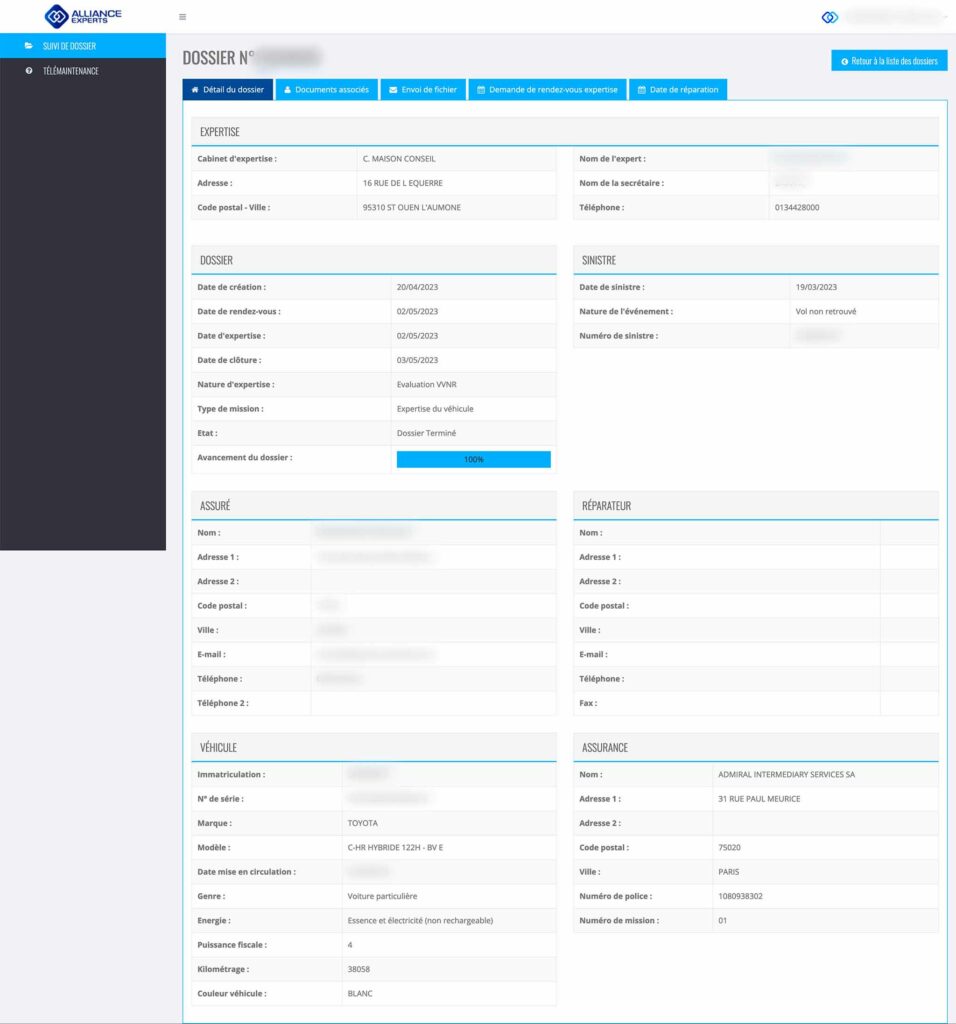Image resolution: width=956 pixels, height=1024 pixels.
Task: Toggle the hamburger sidebar menu icon
Action: [x=182, y=17]
